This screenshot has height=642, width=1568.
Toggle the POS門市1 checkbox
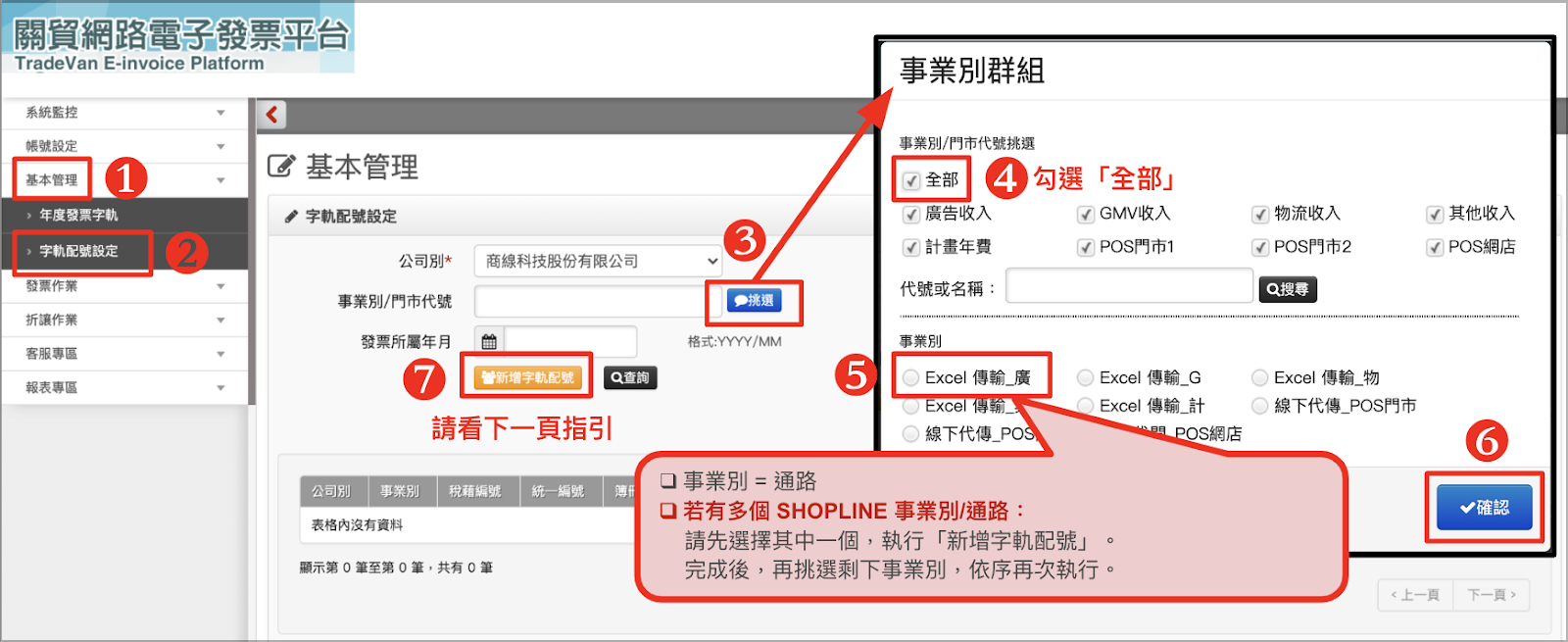coord(1086,247)
